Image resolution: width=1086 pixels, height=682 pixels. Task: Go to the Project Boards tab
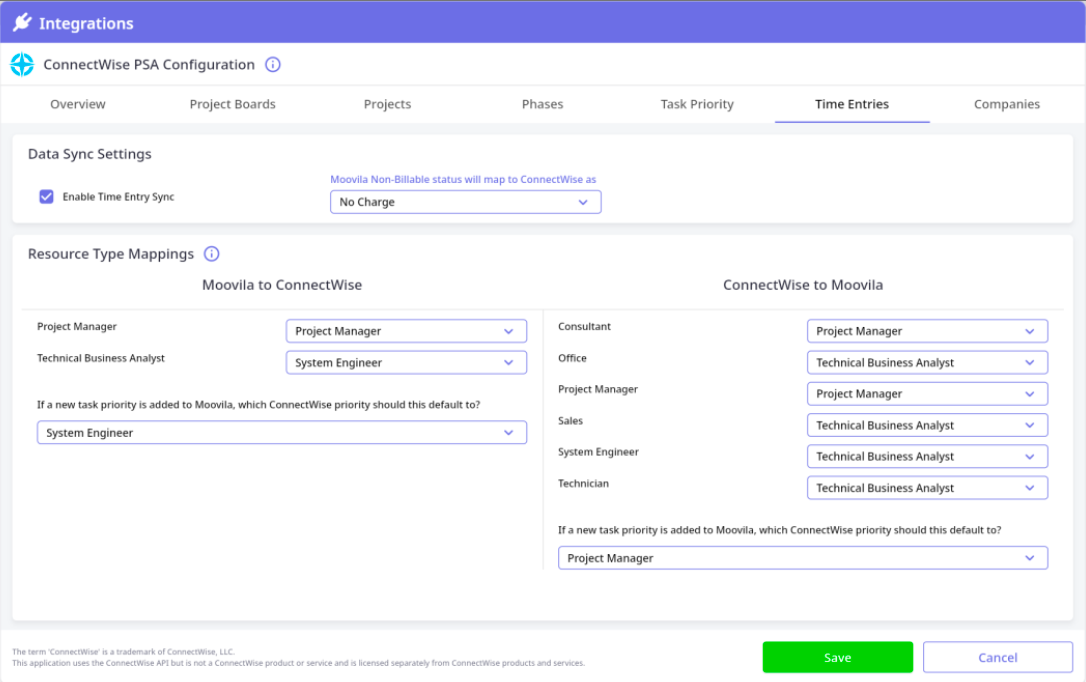click(x=232, y=104)
